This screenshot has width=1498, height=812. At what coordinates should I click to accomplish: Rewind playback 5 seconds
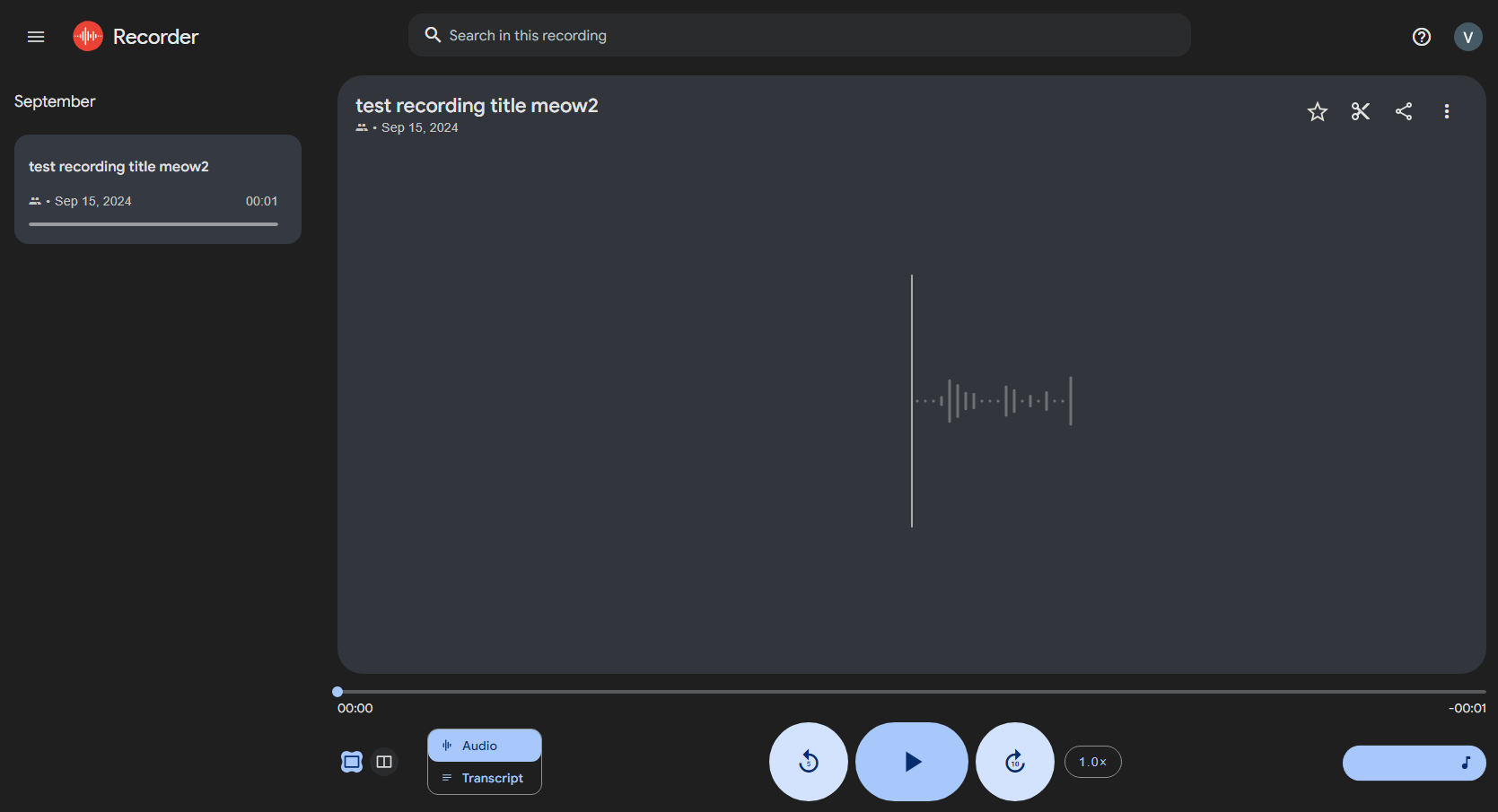[x=808, y=762]
